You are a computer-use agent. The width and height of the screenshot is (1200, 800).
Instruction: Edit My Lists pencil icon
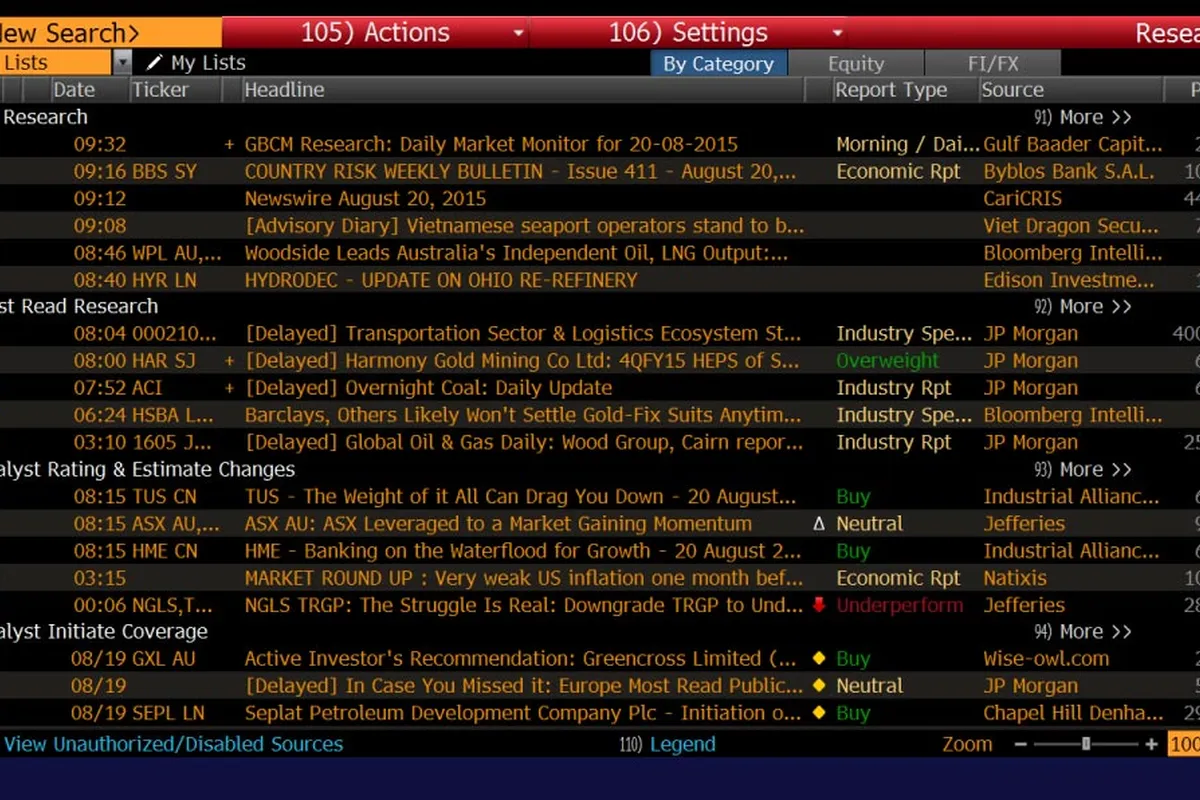pos(154,63)
